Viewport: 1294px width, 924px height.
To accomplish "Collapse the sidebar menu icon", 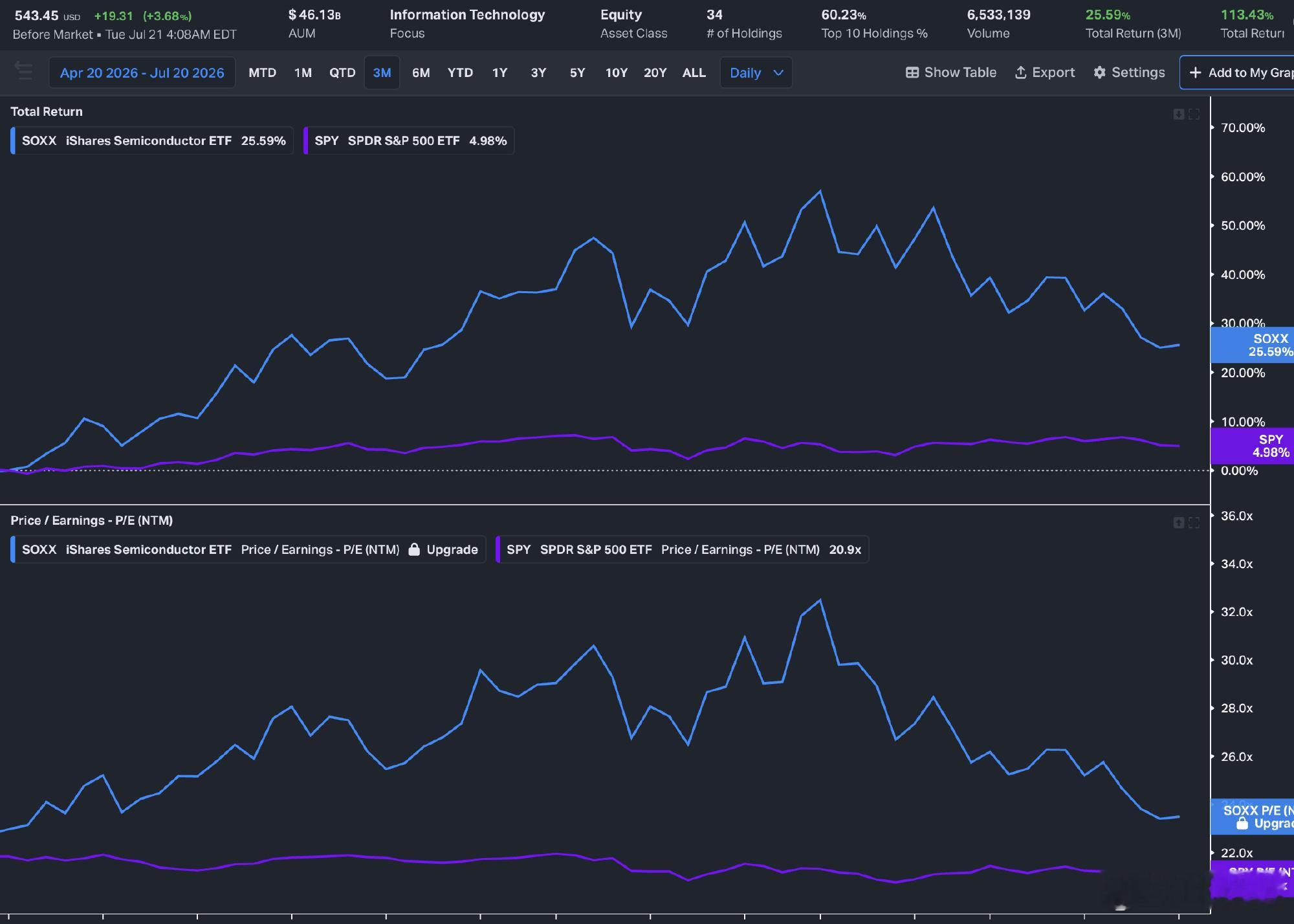I will (x=23, y=71).
